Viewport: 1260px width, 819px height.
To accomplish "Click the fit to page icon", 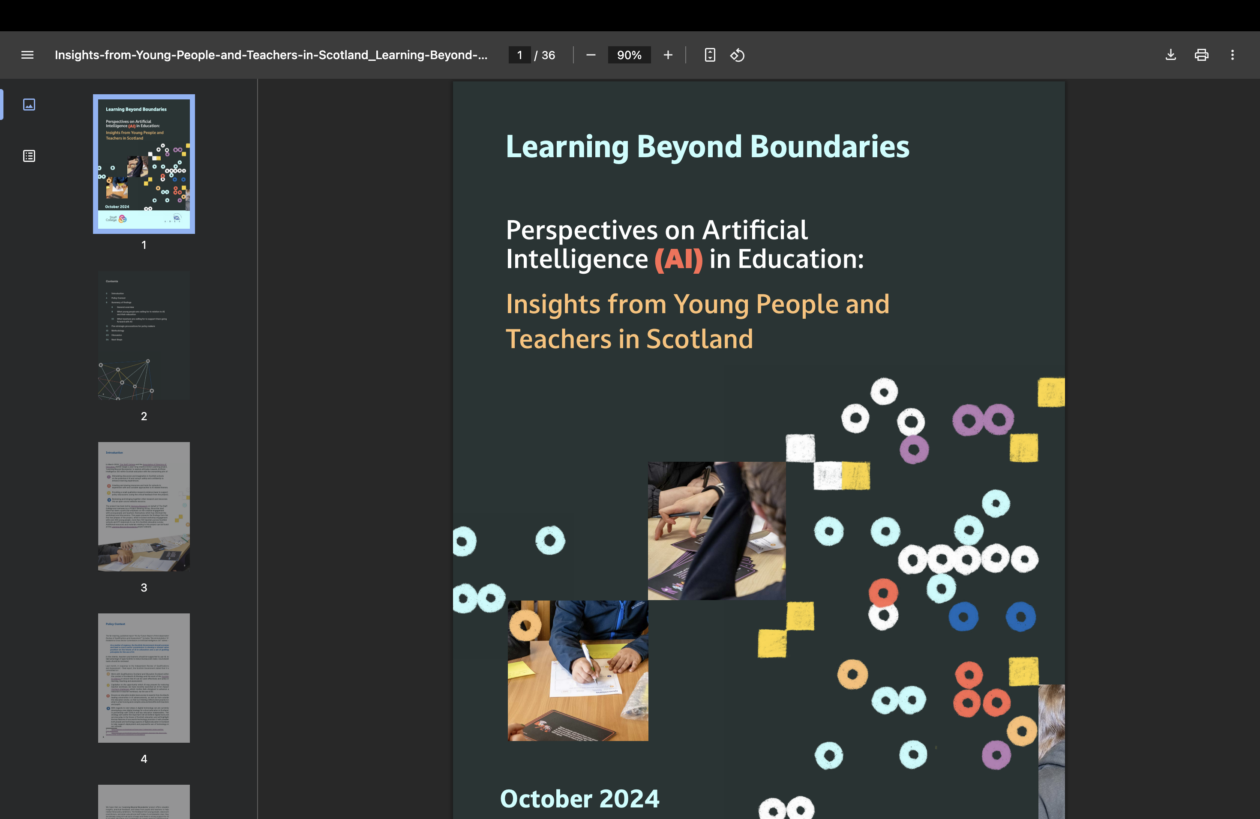I will pyautogui.click(x=710, y=55).
